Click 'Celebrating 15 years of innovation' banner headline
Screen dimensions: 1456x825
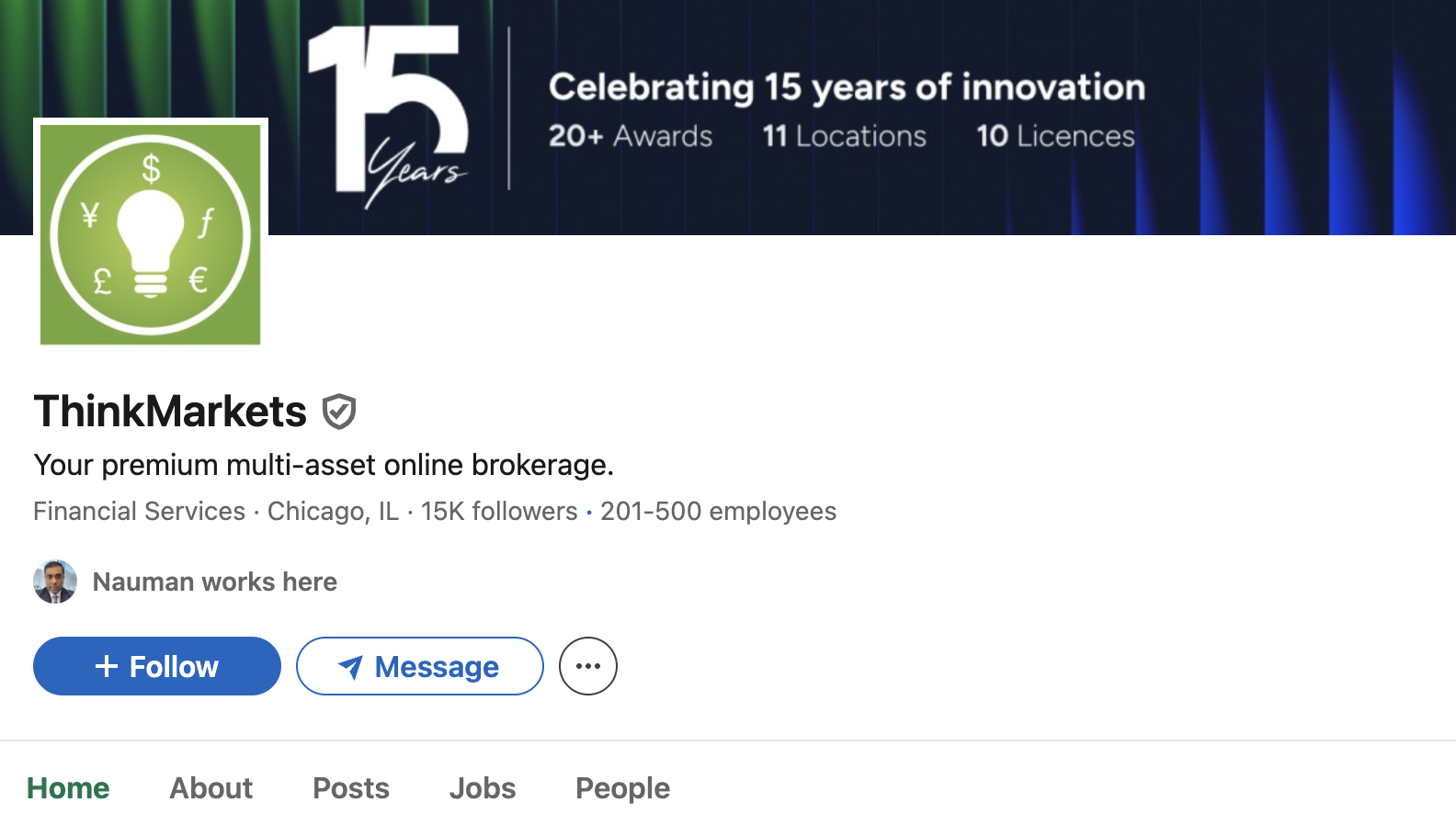tap(847, 87)
